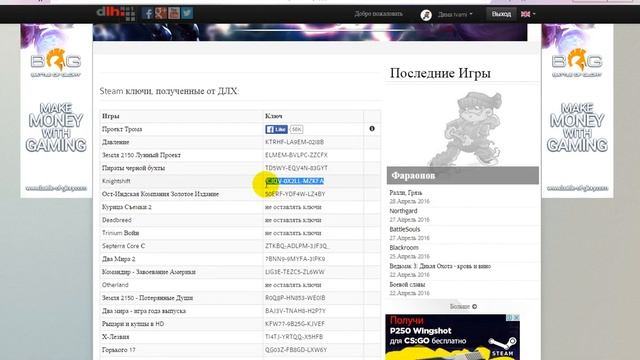This screenshot has width=640, height=360.
Task: Click the Х-Лезвия game name
Action: (x=116, y=337)
